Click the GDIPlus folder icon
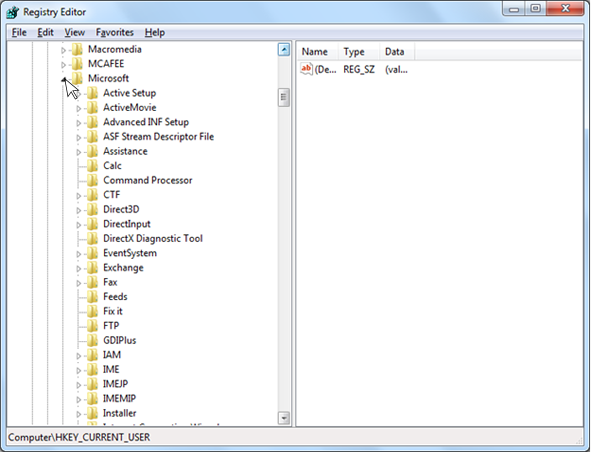 (x=92, y=340)
